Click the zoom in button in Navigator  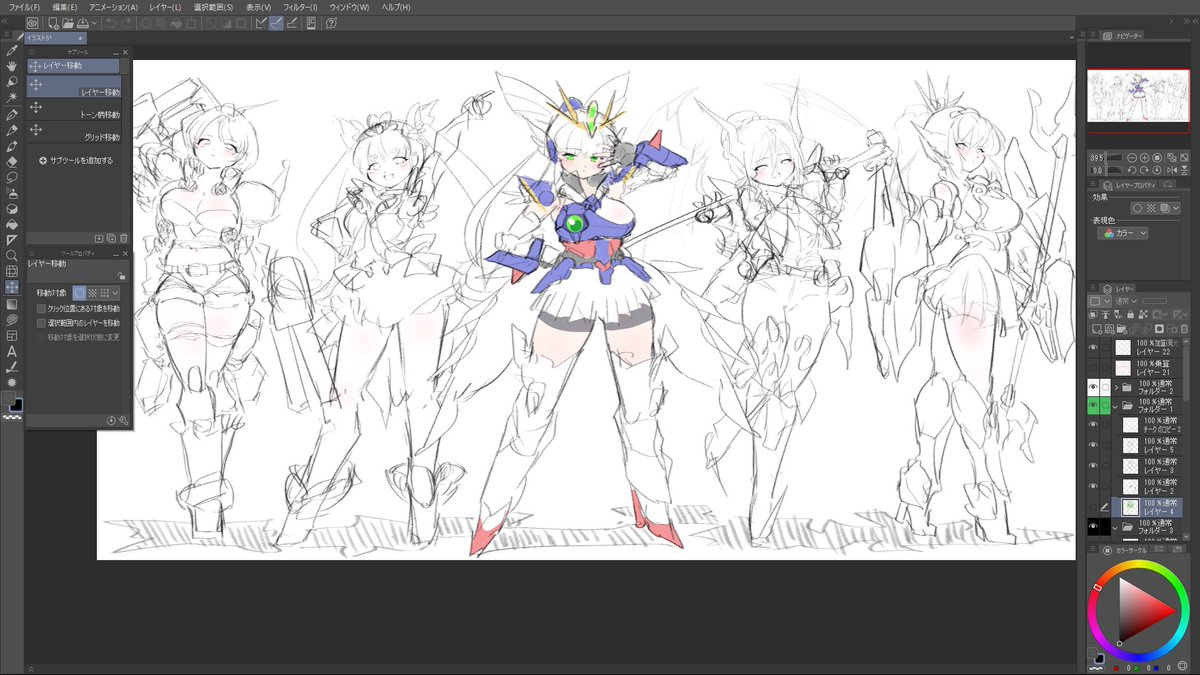(x=1145, y=158)
